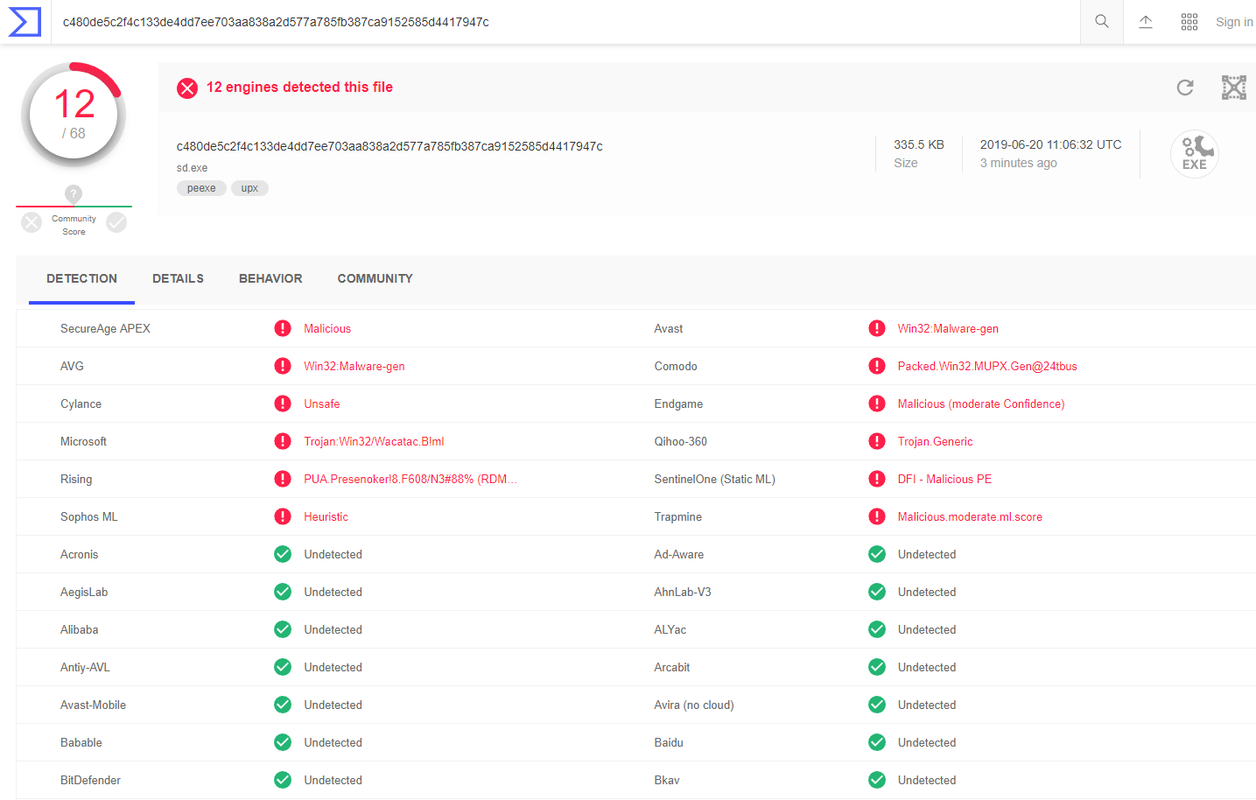This screenshot has height=800, width=1256.
Task: Click Comodo red alert icon
Action: point(877,366)
